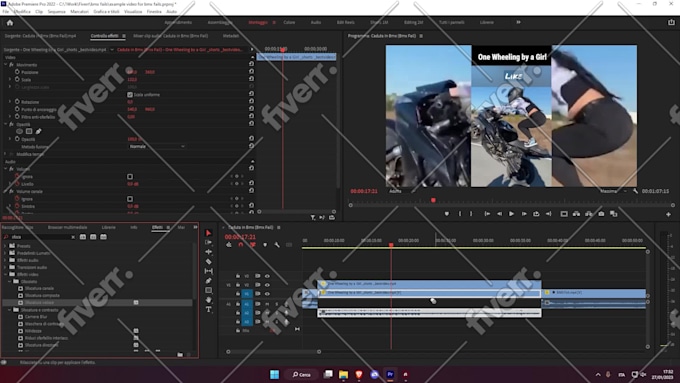Switch to the Audio workspace

tap(316, 22)
